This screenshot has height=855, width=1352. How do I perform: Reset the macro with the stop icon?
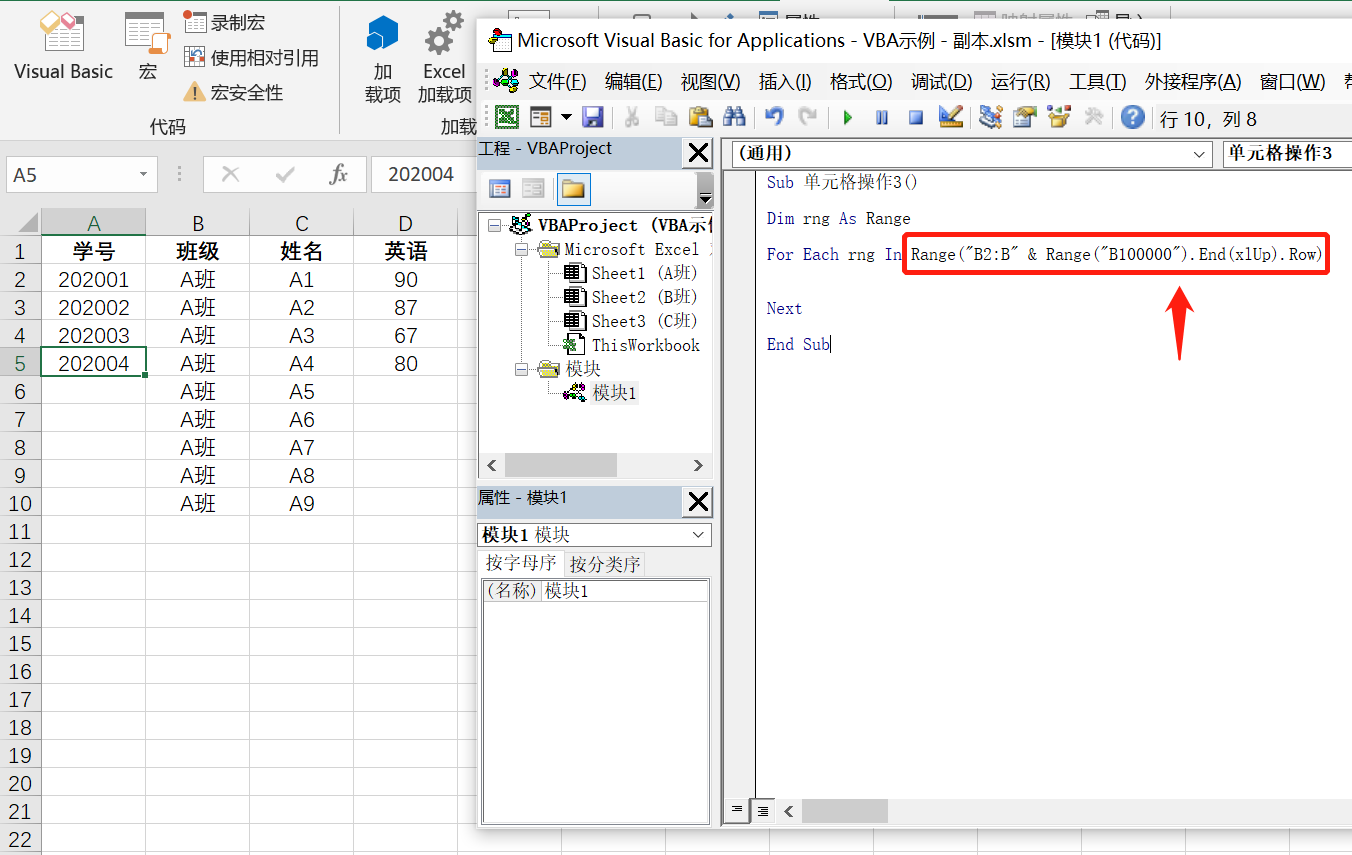(x=915, y=117)
